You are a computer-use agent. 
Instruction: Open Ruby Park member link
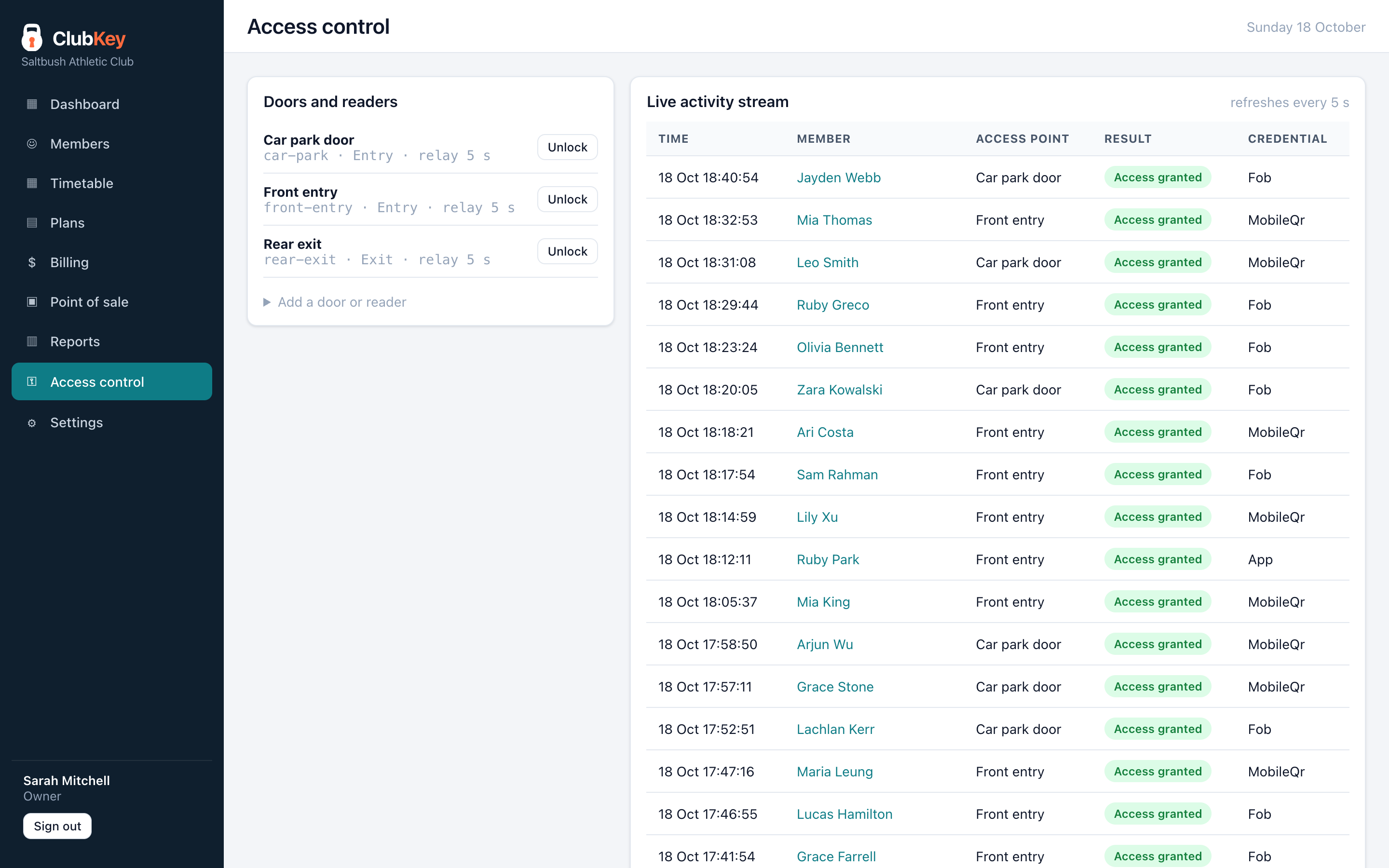[828, 560]
